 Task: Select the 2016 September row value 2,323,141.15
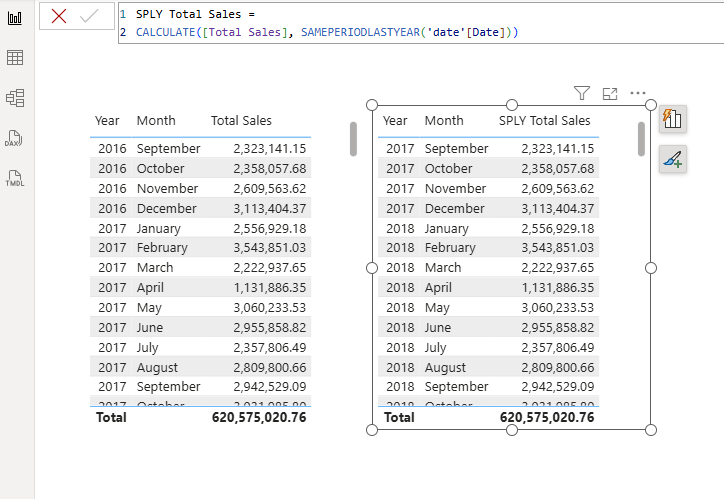[x=270, y=149]
